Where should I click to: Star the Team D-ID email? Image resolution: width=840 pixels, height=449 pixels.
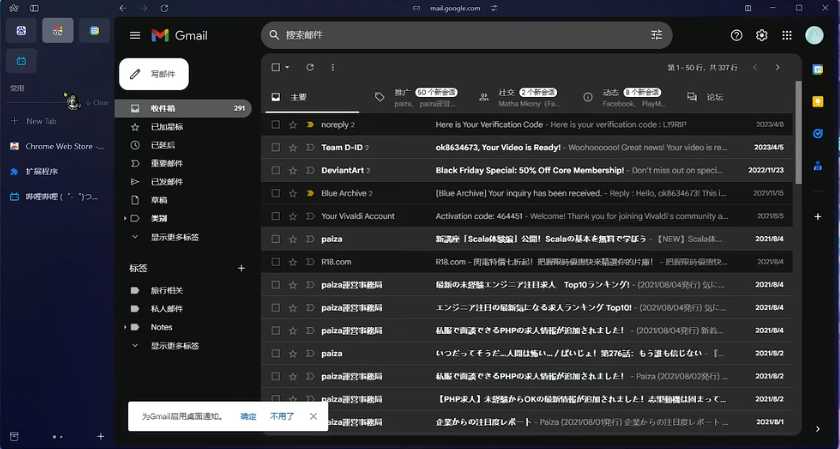[293, 147]
